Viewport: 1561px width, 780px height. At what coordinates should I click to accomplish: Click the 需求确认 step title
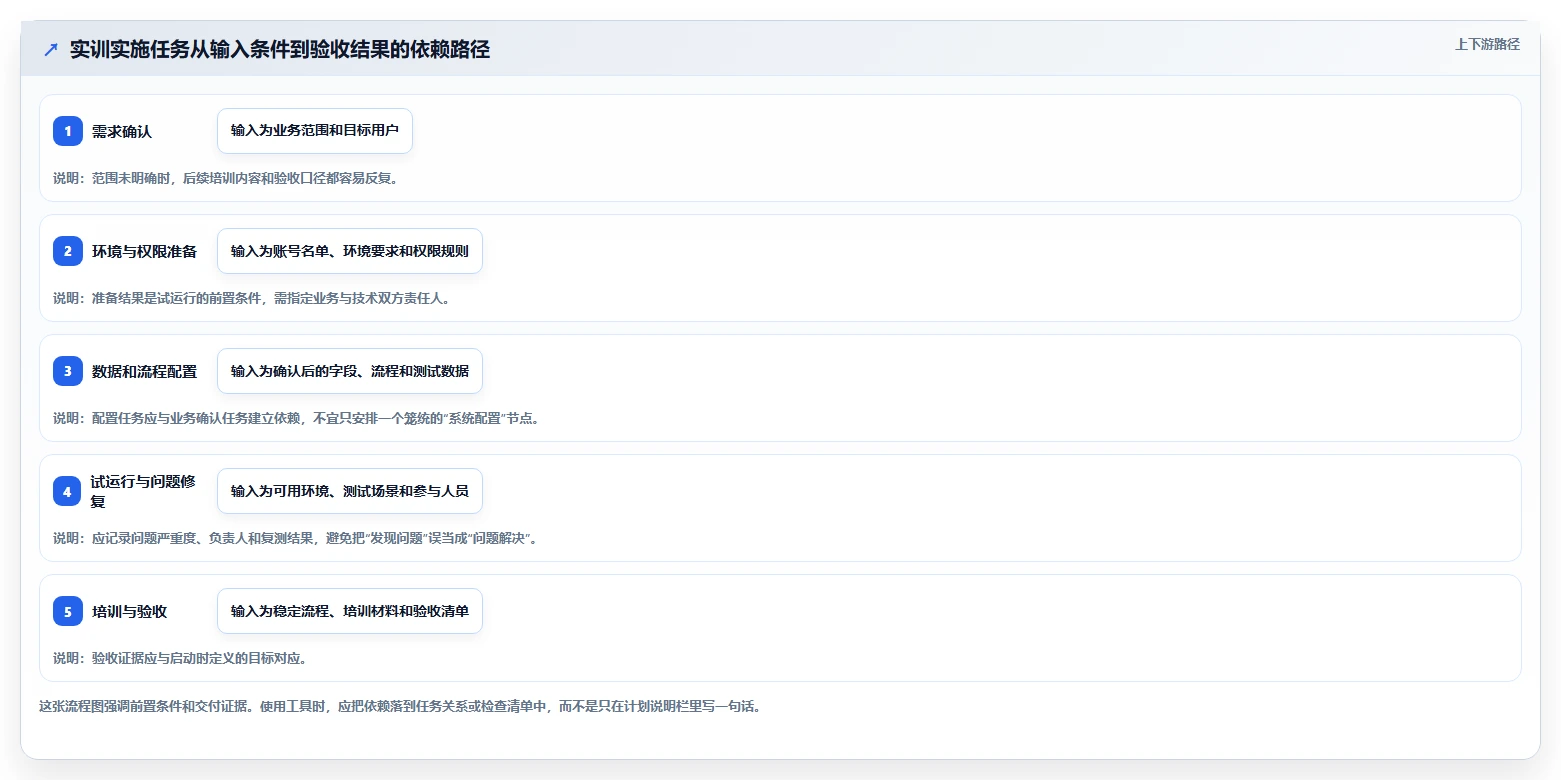122,131
